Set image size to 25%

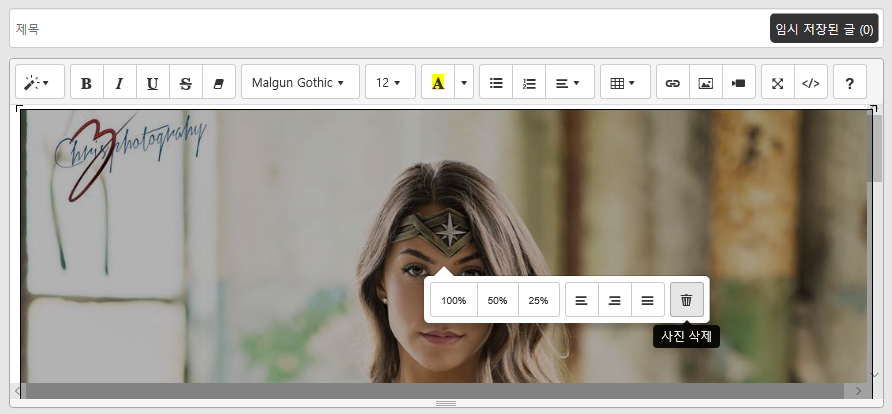538,300
